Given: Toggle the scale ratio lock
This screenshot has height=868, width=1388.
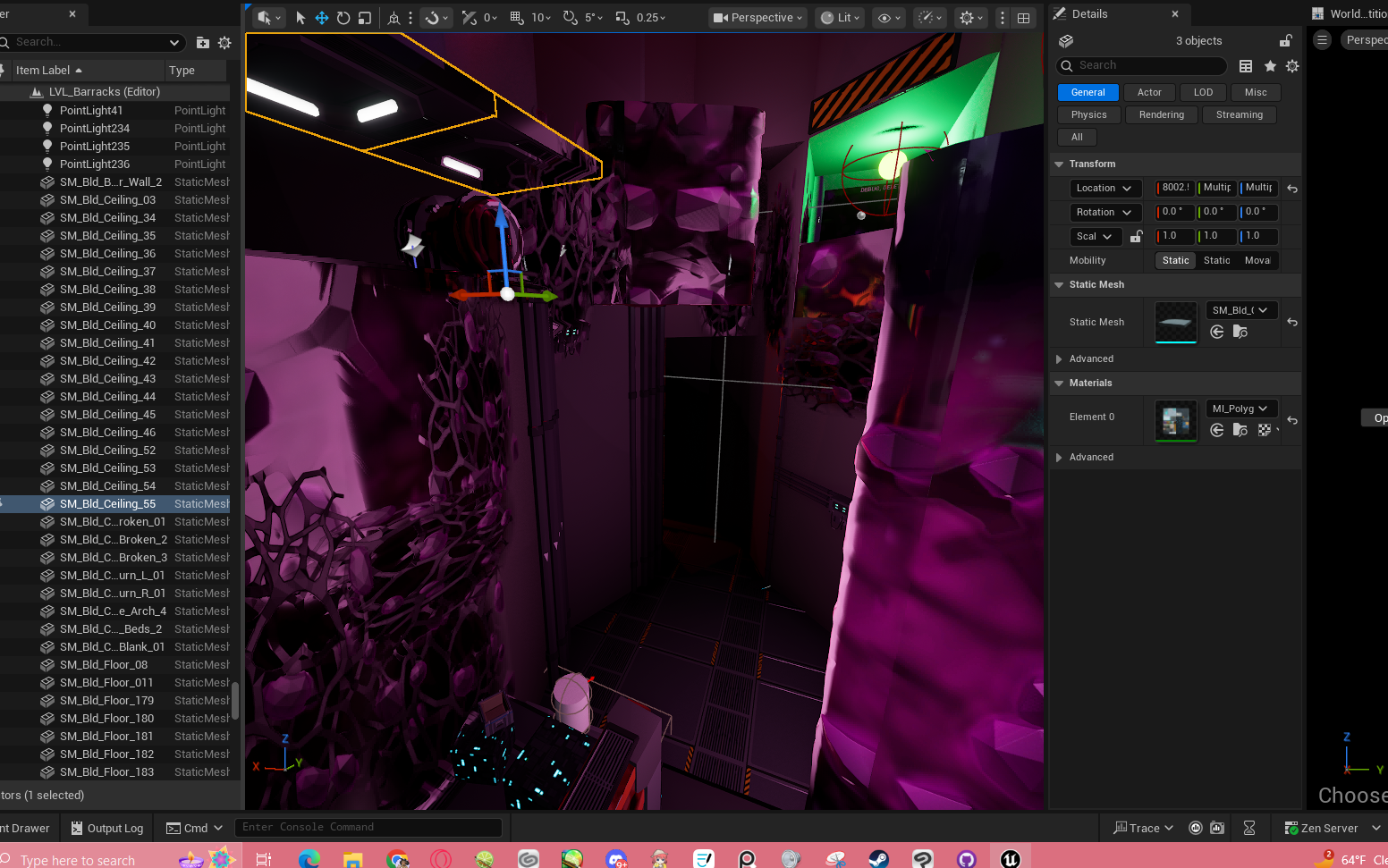Looking at the screenshot, I should click(1136, 237).
